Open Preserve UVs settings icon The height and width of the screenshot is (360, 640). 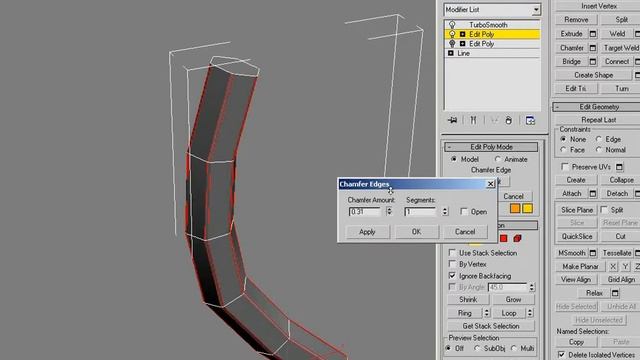tap(619, 167)
